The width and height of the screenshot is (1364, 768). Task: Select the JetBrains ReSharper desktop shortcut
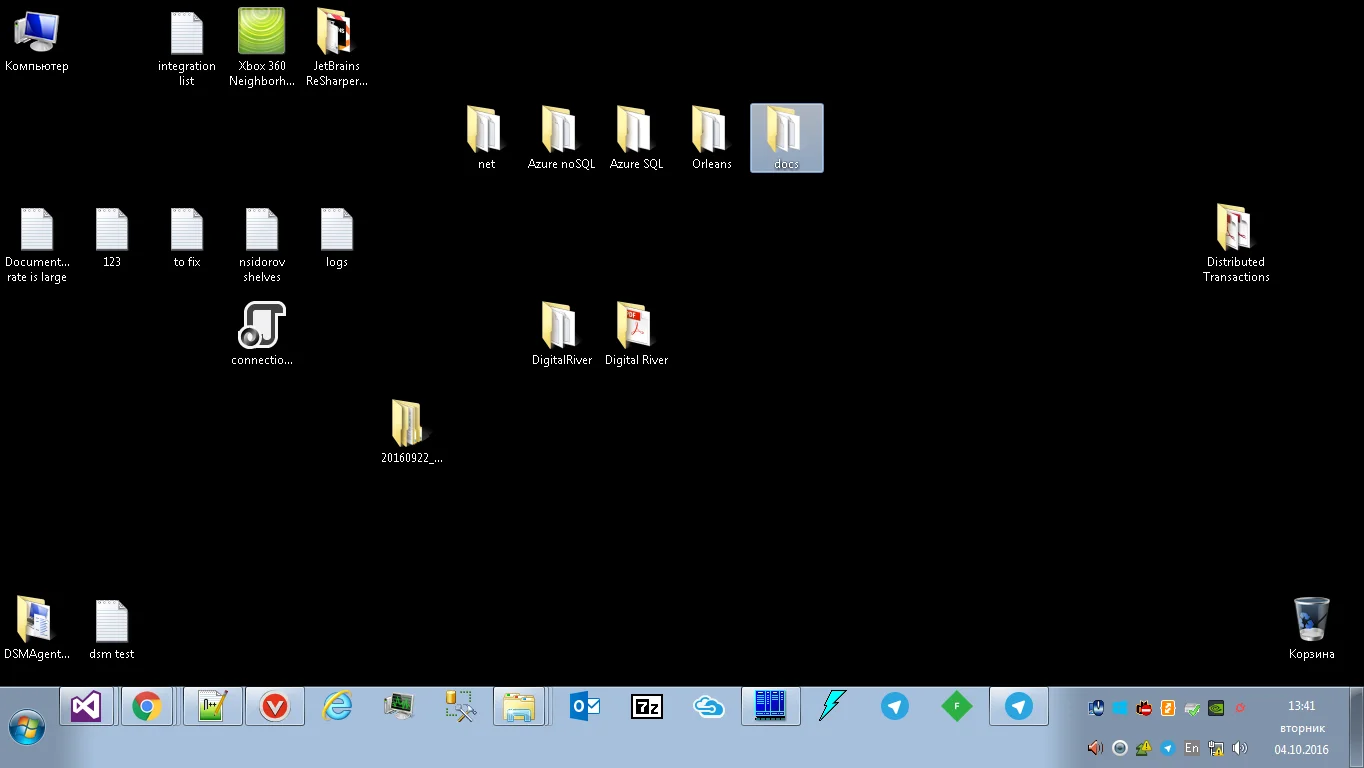[x=336, y=46]
